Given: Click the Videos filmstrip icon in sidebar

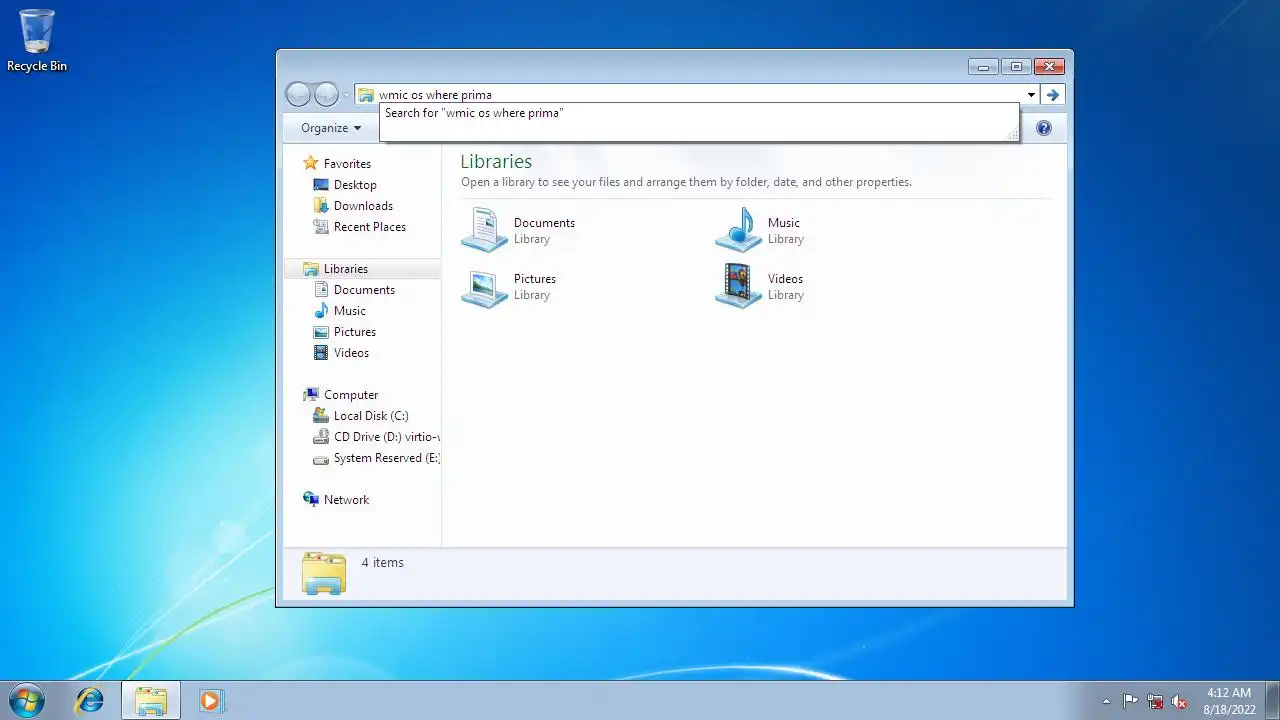Looking at the screenshot, I should (x=321, y=353).
